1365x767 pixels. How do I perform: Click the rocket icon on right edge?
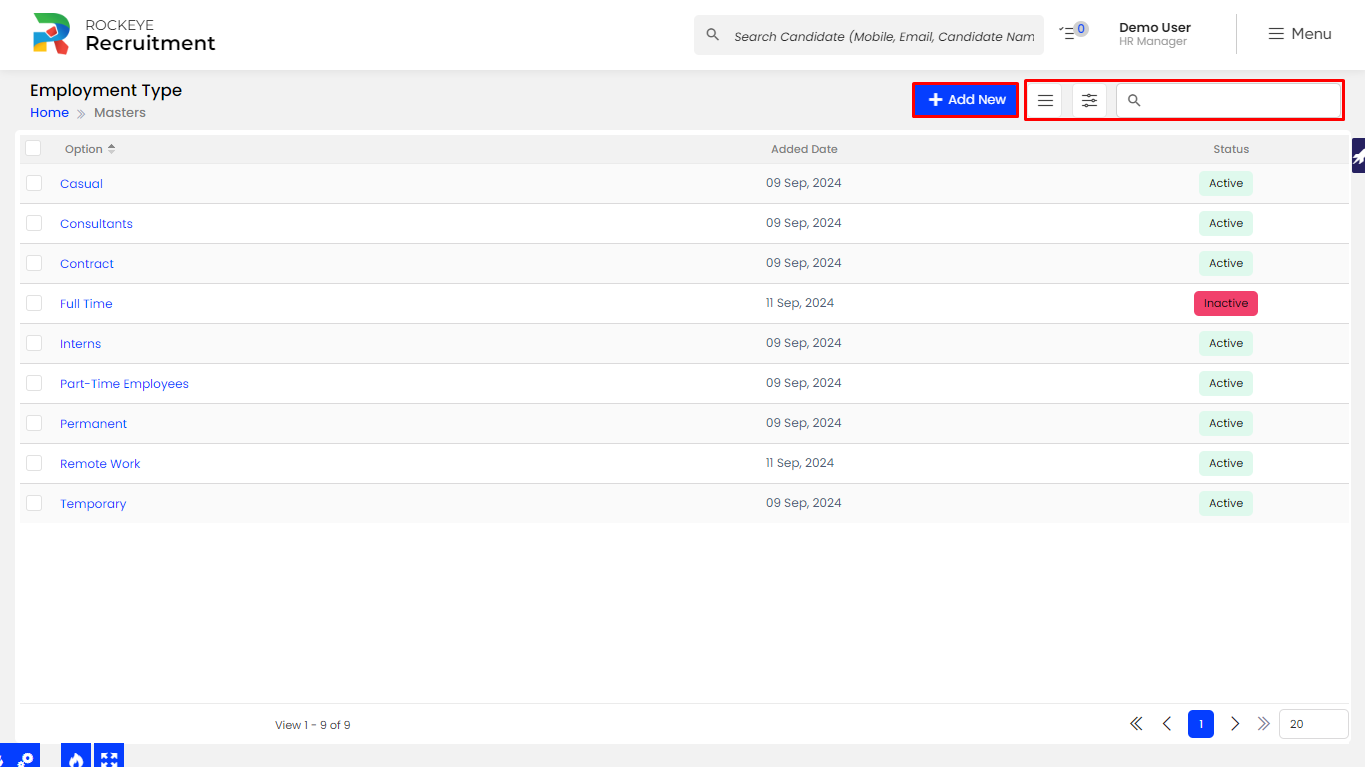pyautogui.click(x=1358, y=156)
